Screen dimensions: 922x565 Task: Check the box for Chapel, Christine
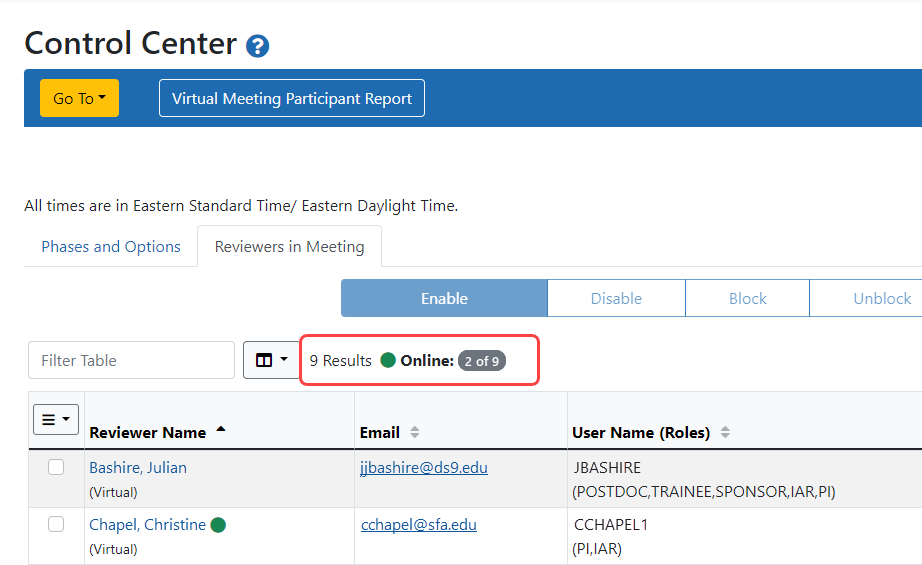pyautogui.click(x=56, y=524)
